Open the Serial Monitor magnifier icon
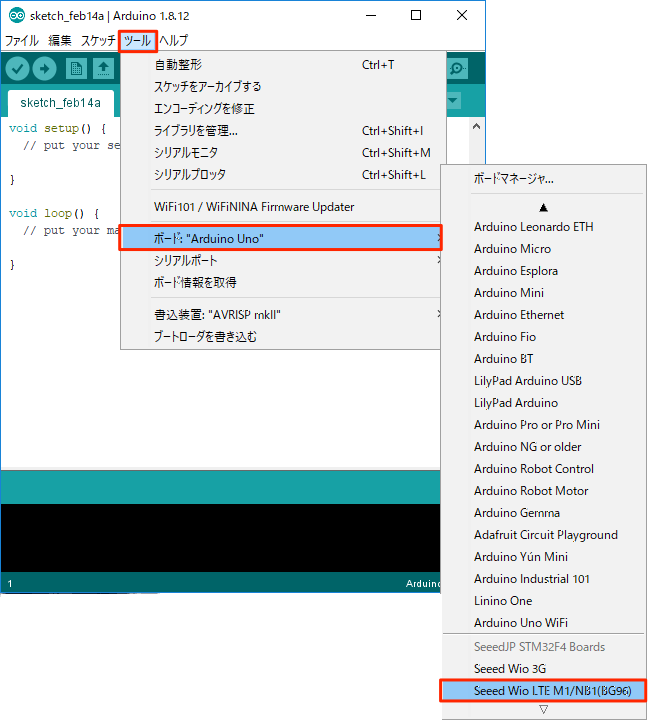648x720 pixels. pos(457,69)
